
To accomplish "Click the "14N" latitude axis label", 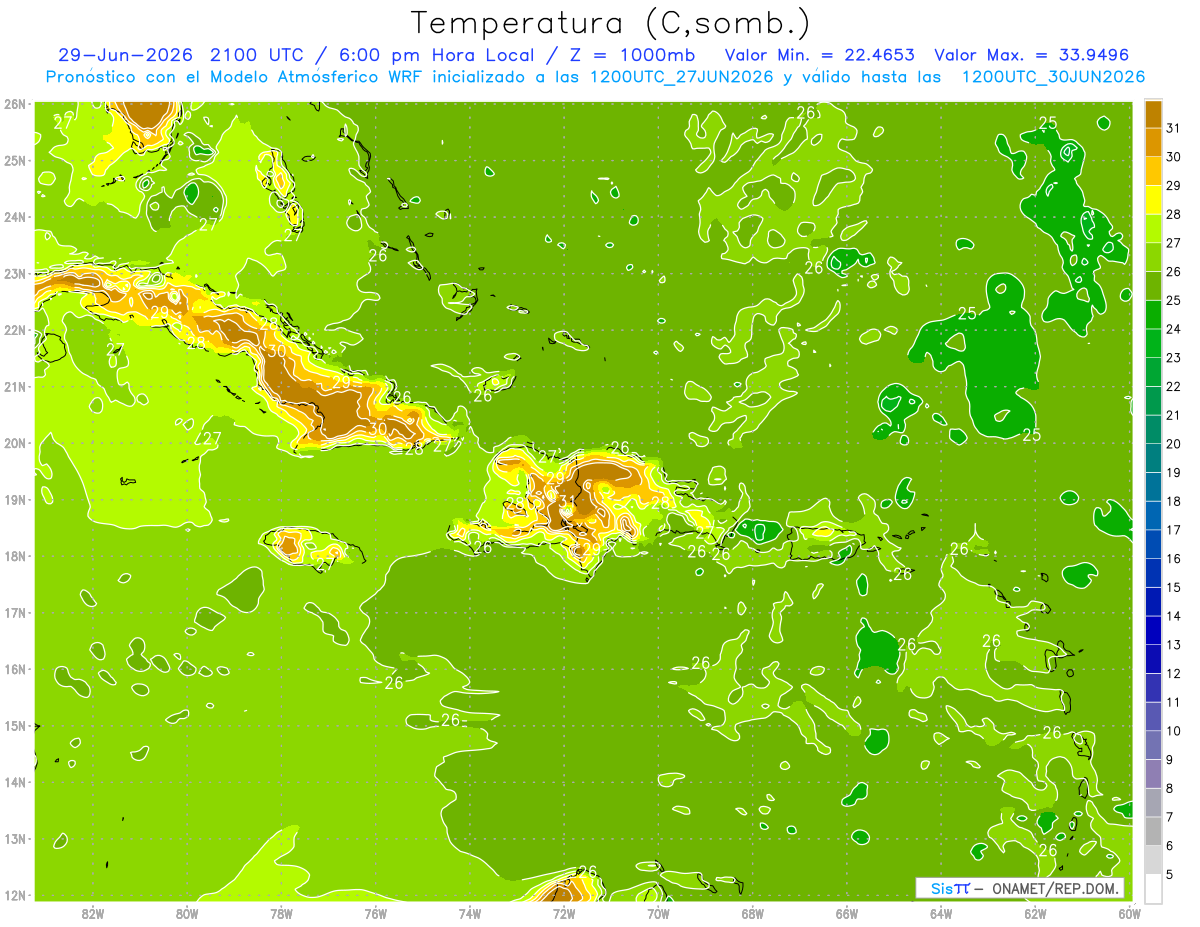I will point(14,782).
